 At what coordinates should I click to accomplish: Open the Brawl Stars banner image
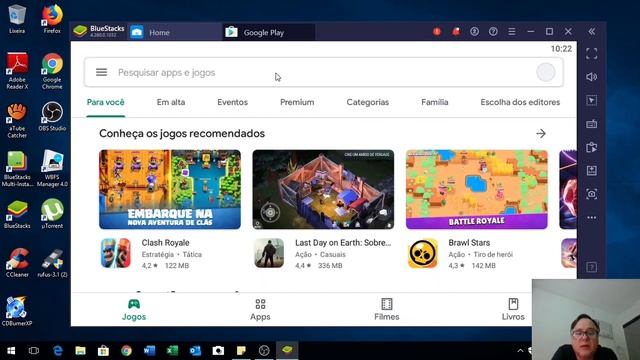(x=477, y=189)
